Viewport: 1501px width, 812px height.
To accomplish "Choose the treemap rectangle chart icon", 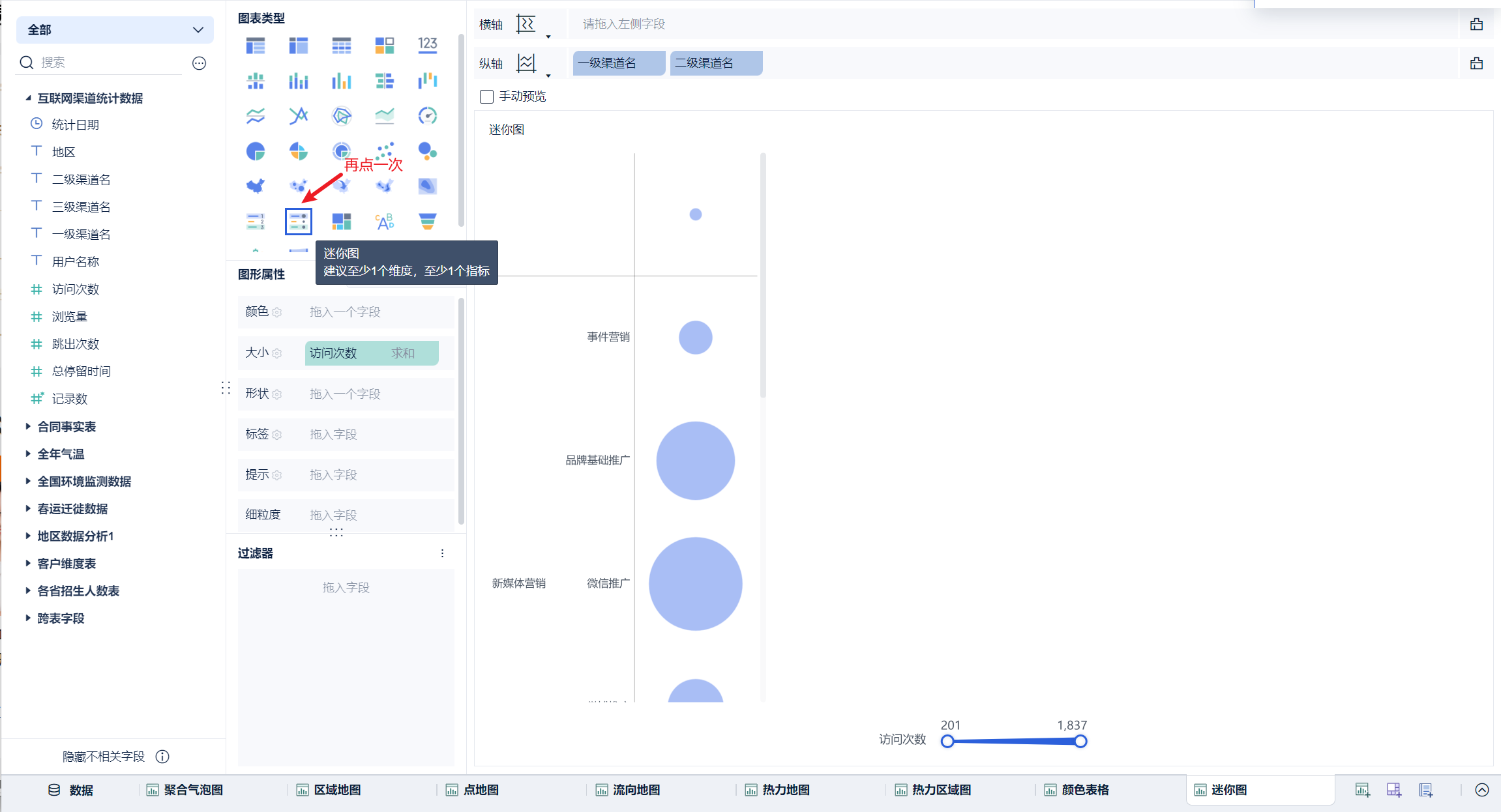I will [x=342, y=222].
